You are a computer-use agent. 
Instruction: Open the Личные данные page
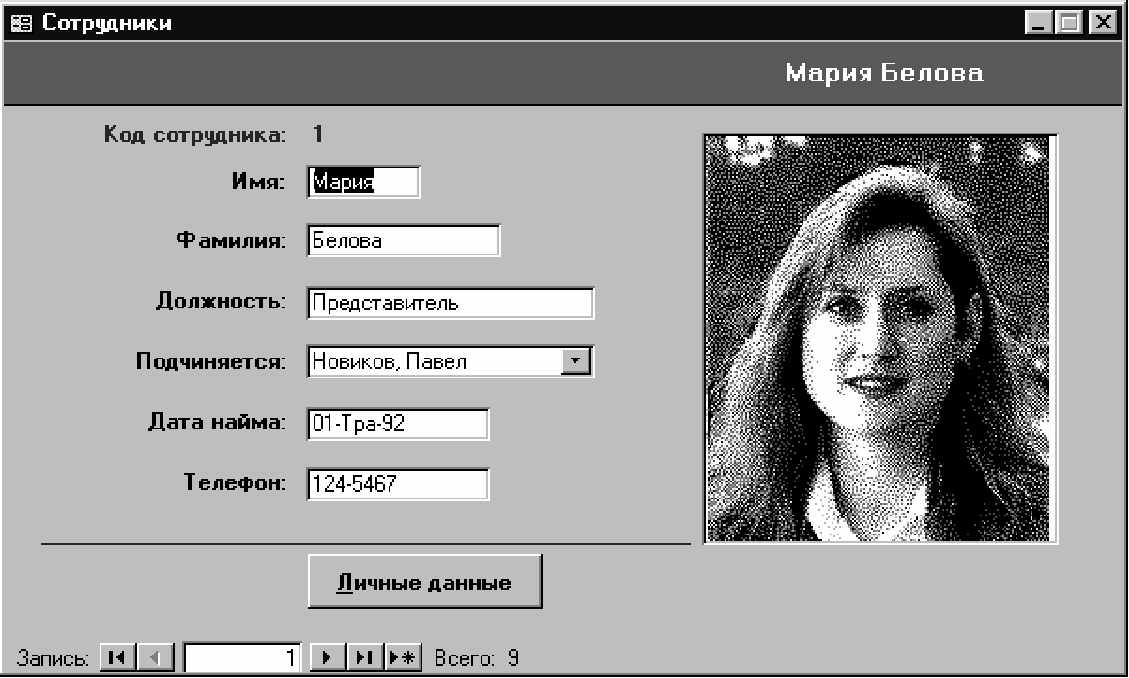[x=425, y=582]
